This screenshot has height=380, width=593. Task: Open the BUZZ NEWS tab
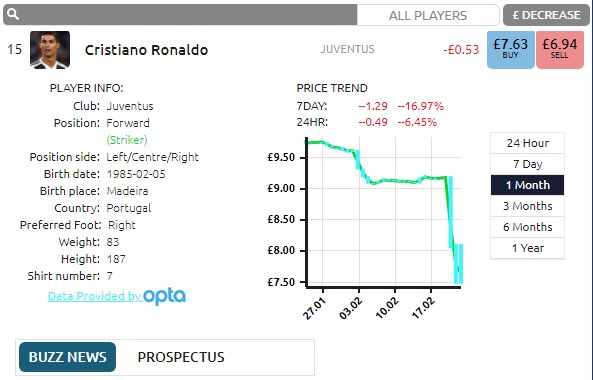click(68, 357)
